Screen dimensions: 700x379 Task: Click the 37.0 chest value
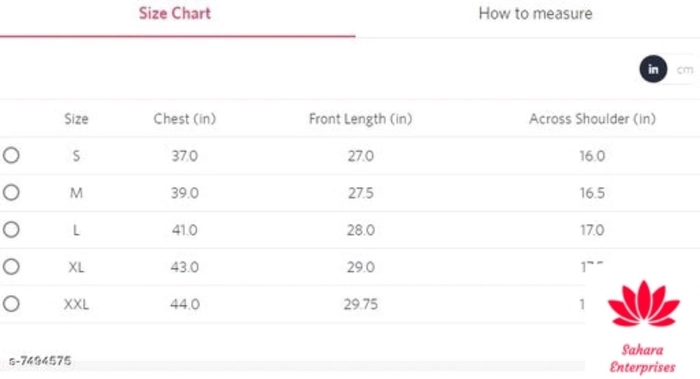tap(185, 156)
